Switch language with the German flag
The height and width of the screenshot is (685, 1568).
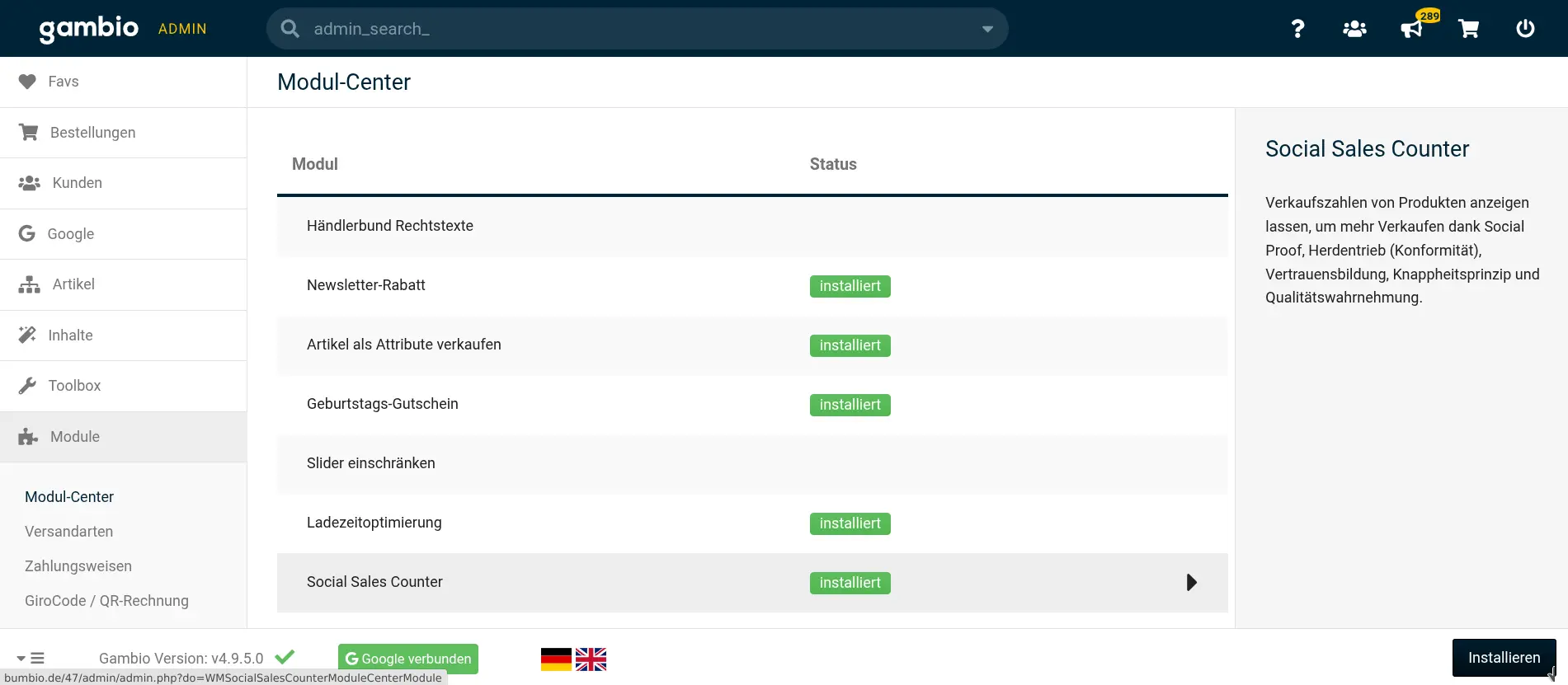coord(556,659)
